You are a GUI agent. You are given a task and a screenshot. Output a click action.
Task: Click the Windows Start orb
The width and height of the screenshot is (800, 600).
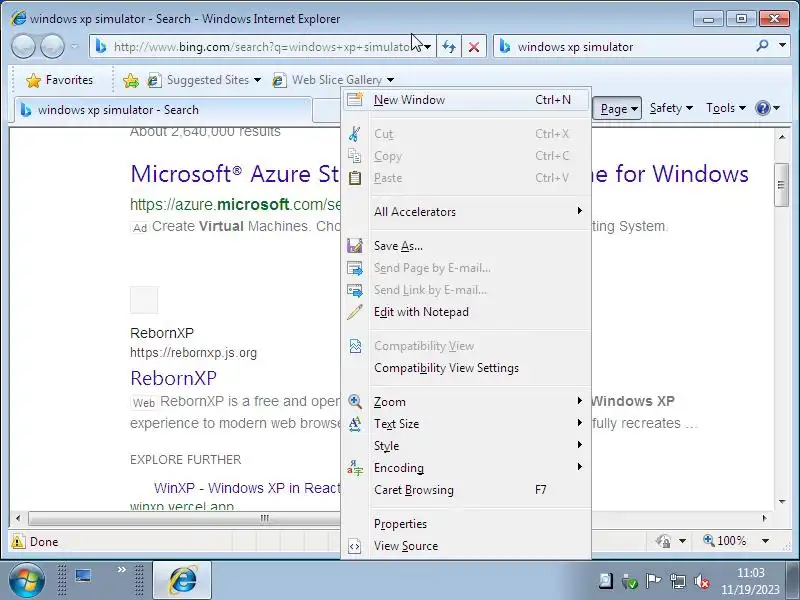[26, 581]
